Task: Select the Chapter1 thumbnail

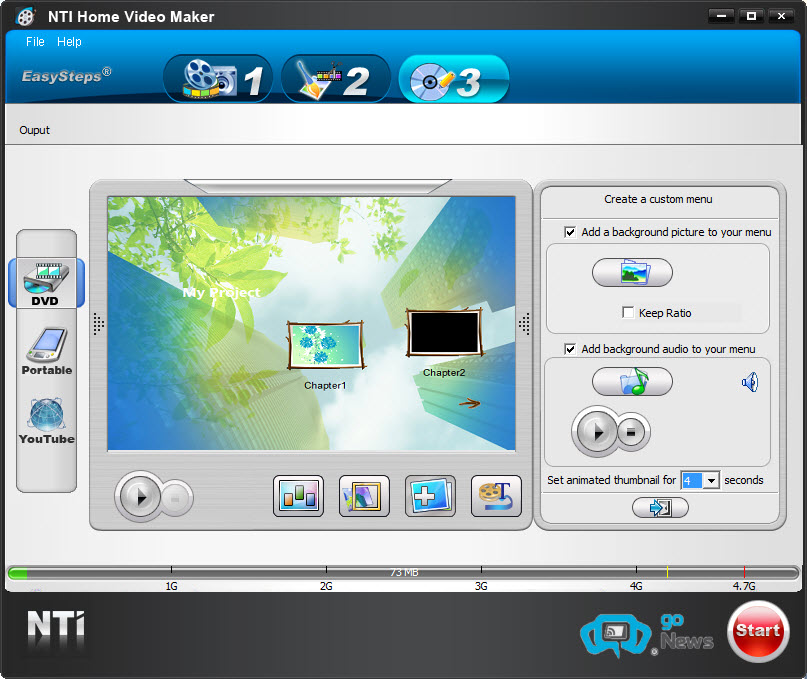Action: pos(326,344)
